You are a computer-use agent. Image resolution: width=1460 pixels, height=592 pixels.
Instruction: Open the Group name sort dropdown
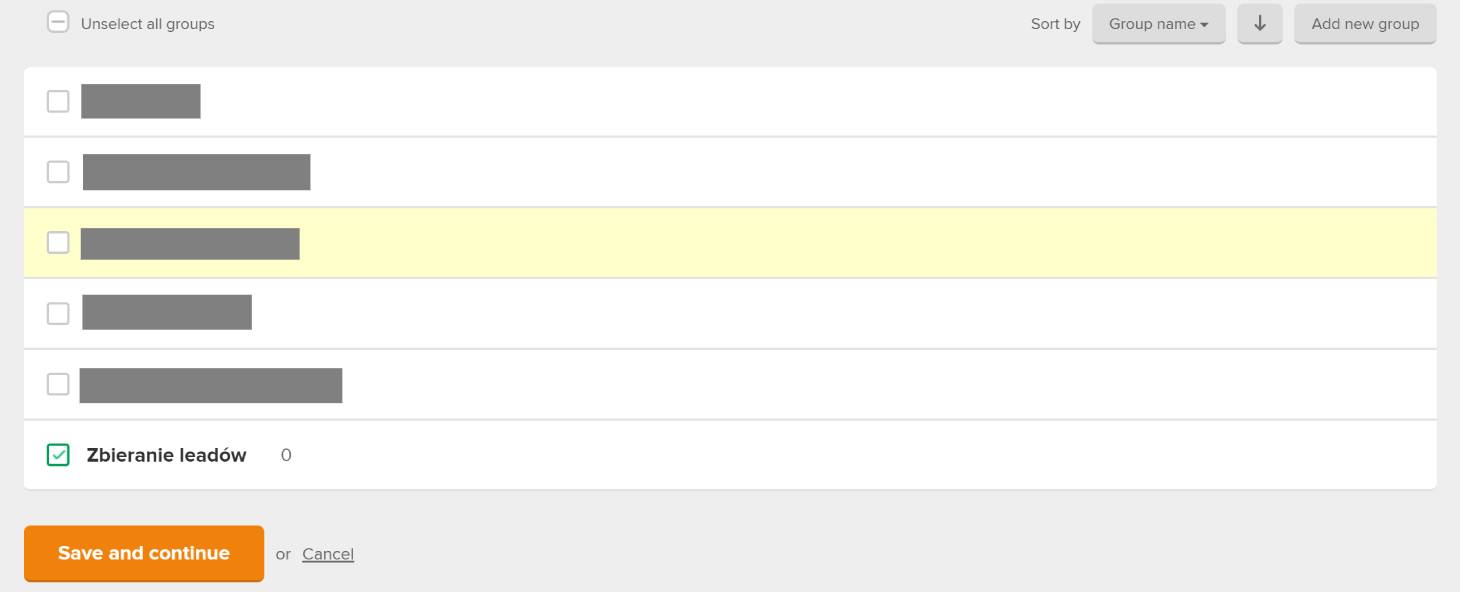click(1159, 24)
